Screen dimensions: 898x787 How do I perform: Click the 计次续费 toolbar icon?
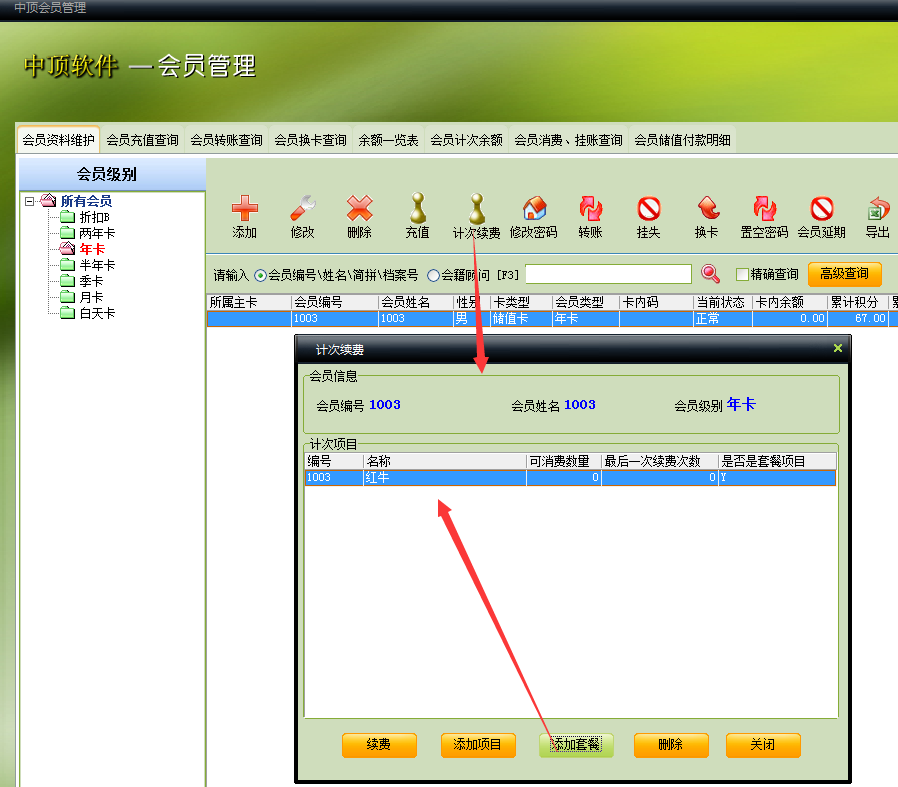(x=476, y=208)
